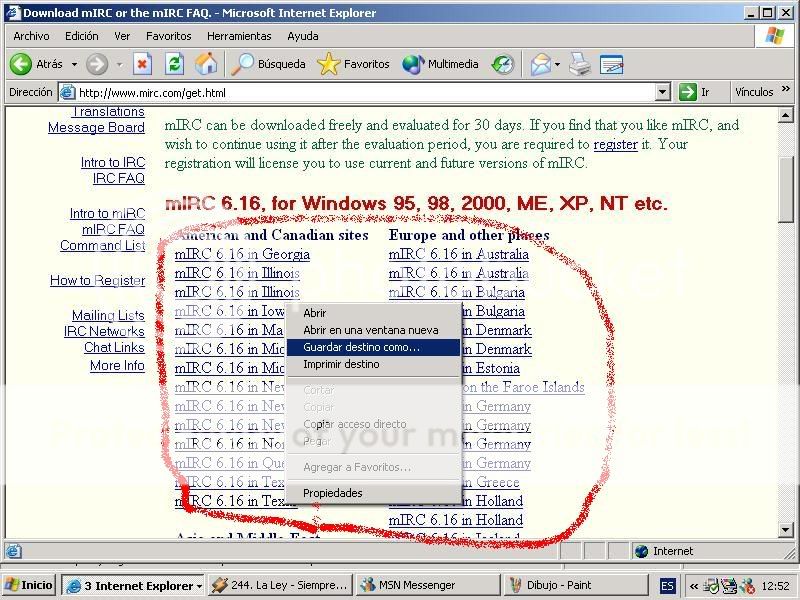Open the Herramientas menu
This screenshot has height=600, width=800.
[239, 36]
